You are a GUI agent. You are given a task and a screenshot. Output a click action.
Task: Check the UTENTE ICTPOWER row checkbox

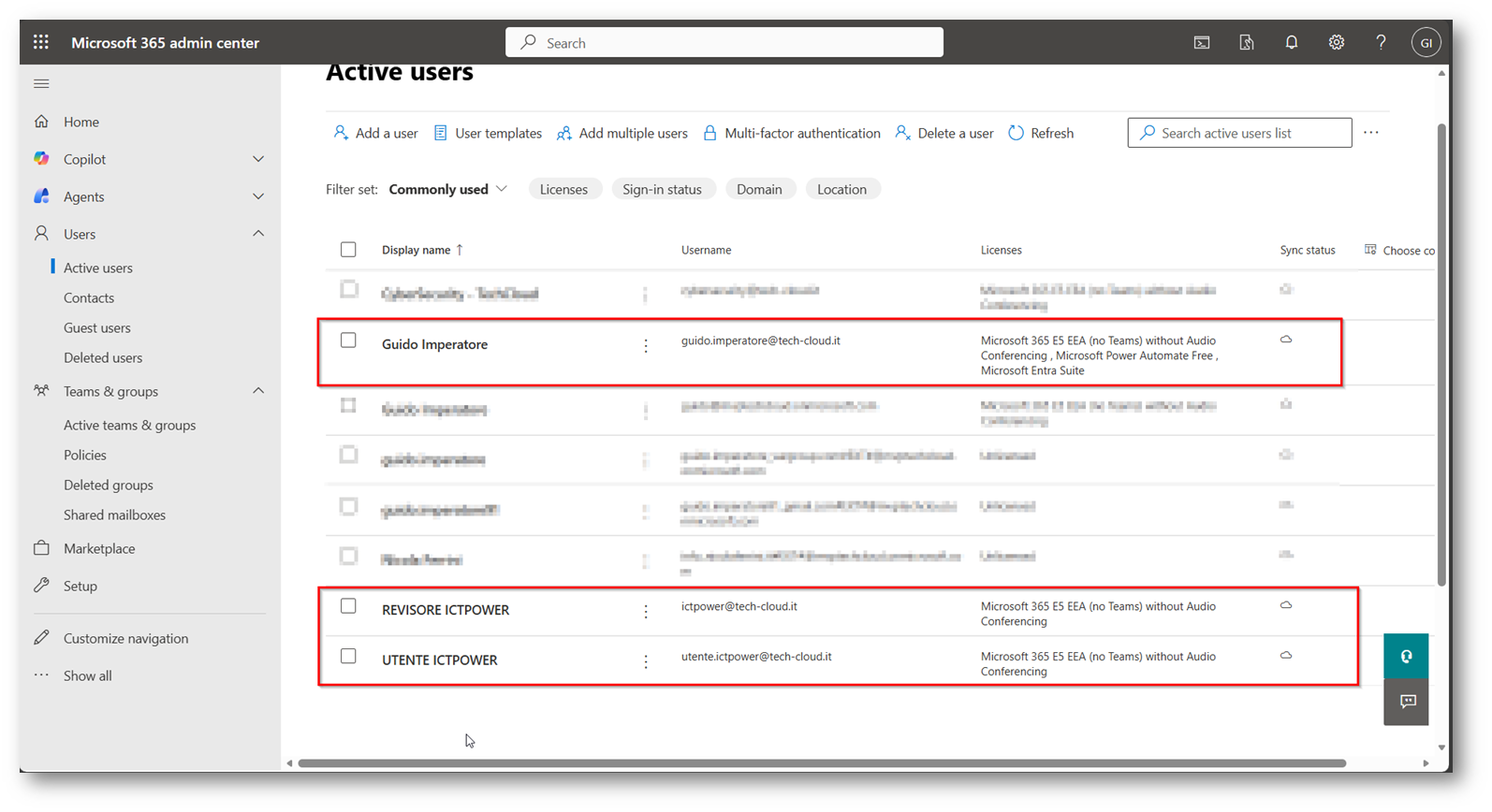click(x=348, y=657)
